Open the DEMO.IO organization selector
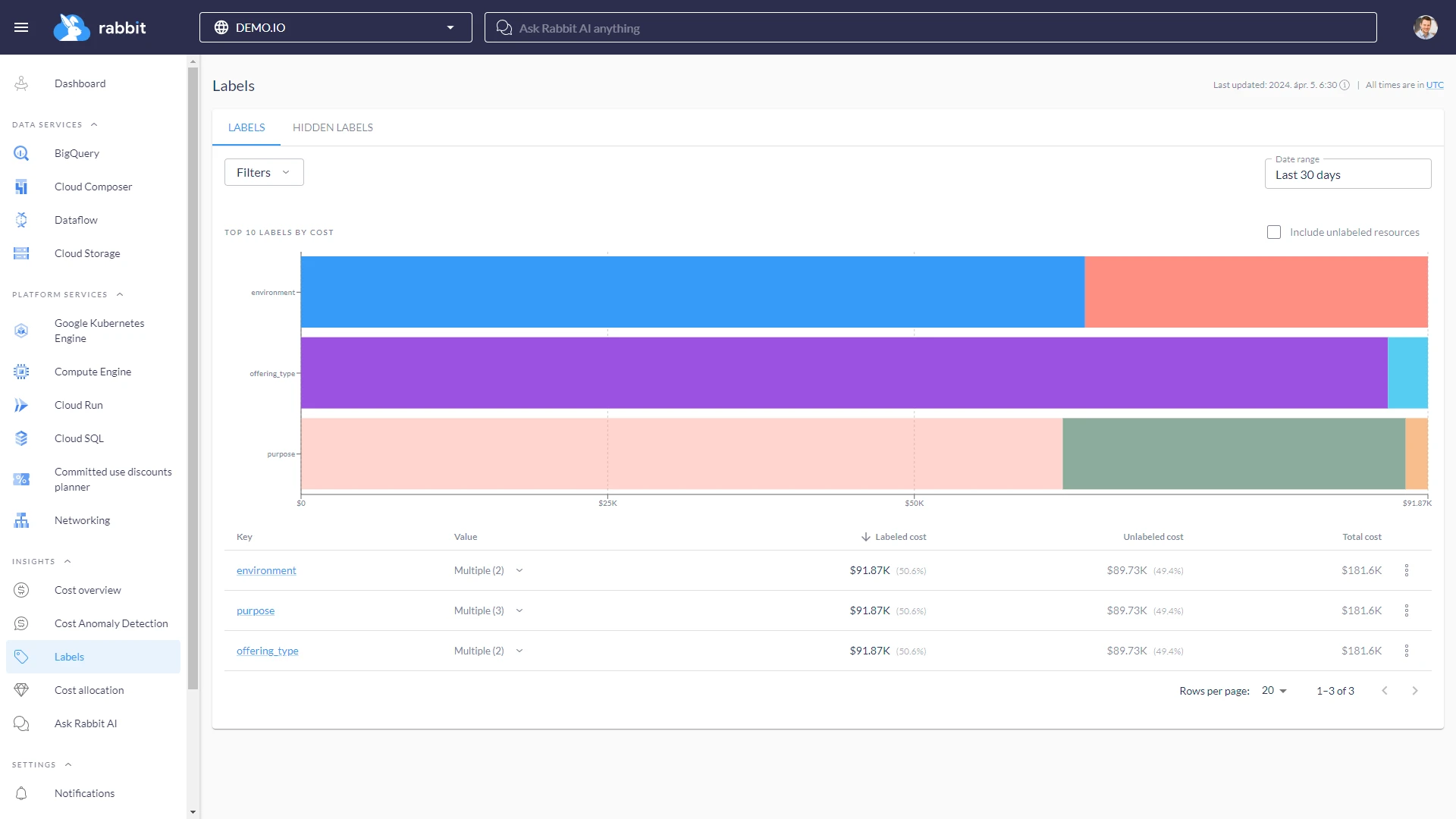 (x=335, y=27)
